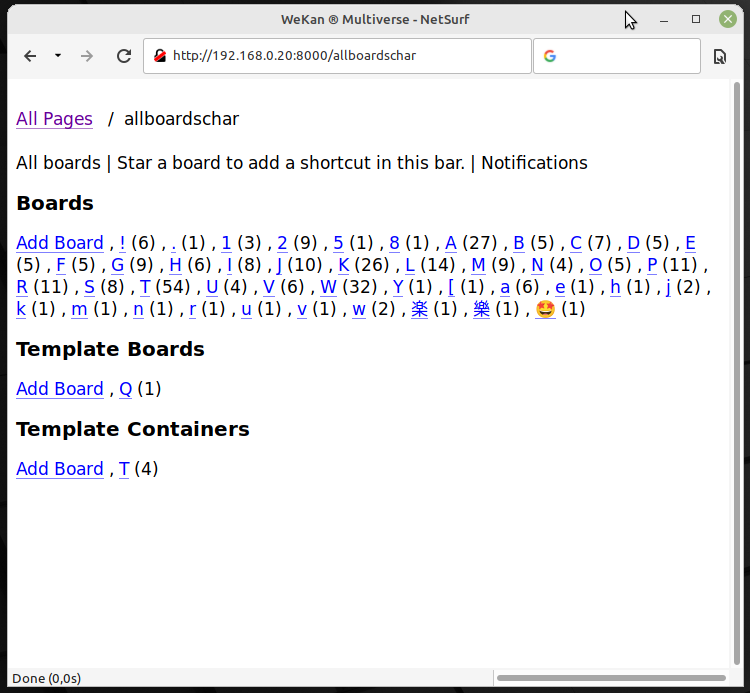Open the page info document icon
The image size is (750, 693).
(x=719, y=56)
